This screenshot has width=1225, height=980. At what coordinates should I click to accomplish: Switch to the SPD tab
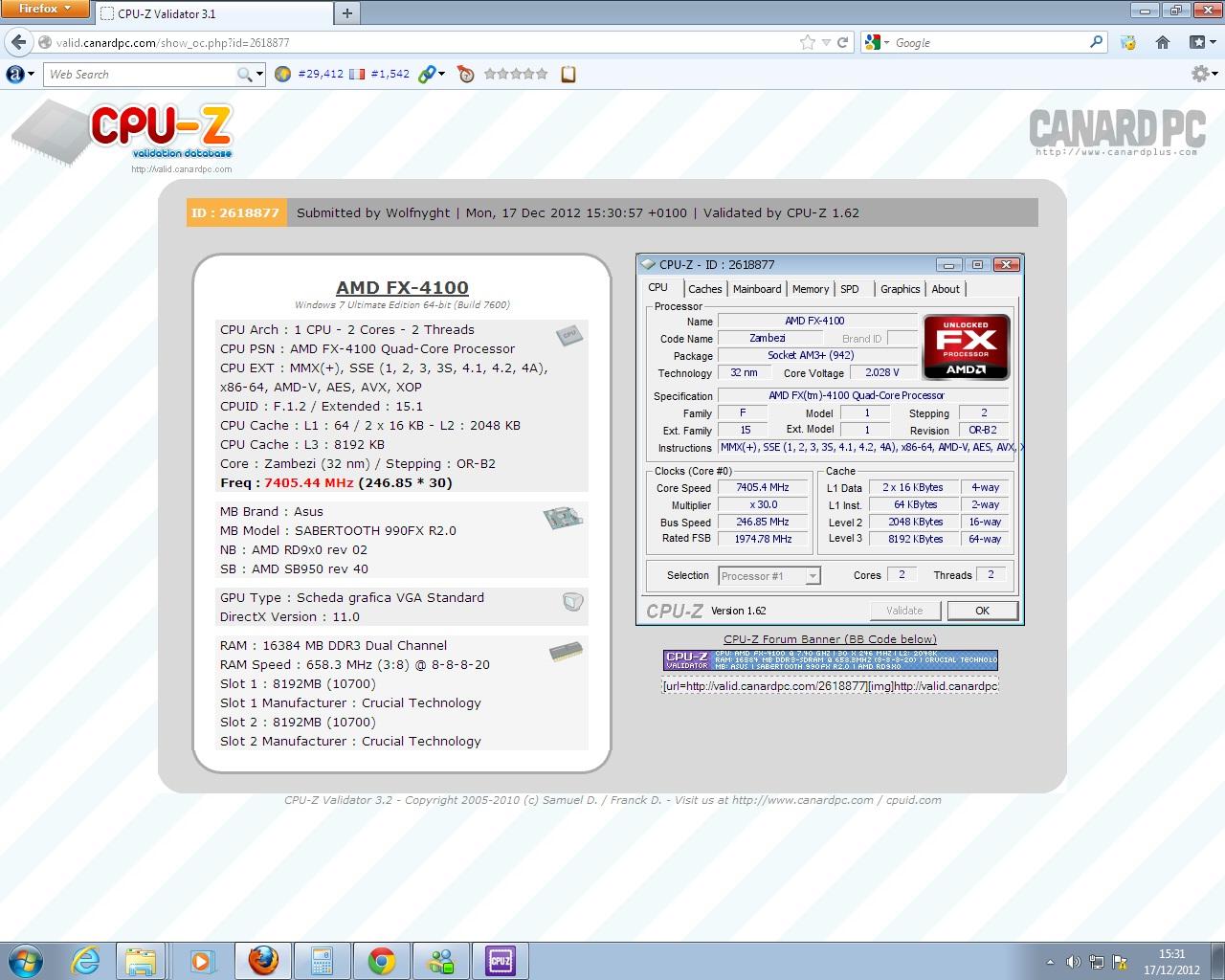pyautogui.click(x=850, y=289)
